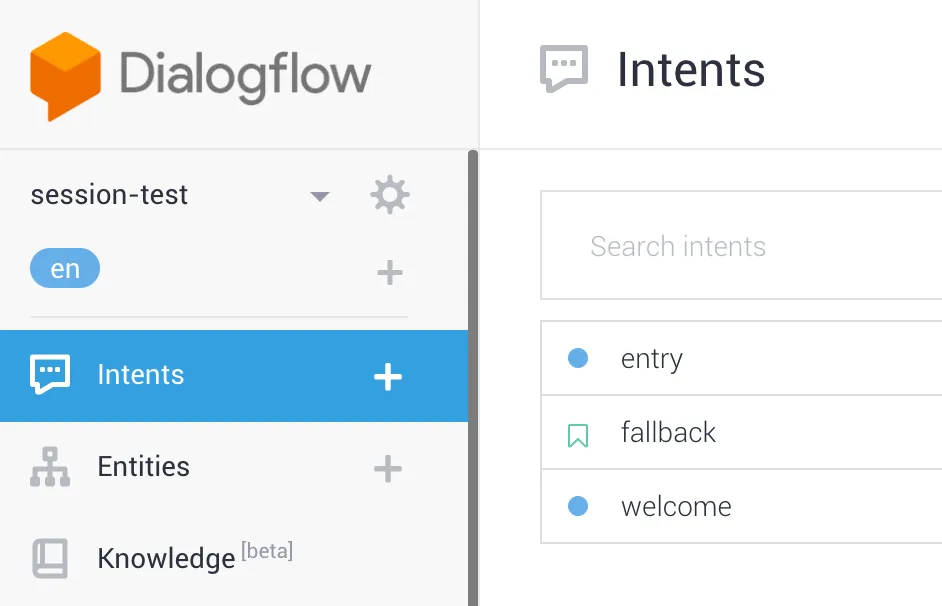Create a new intent with plus icon
Screen dimensions: 942x606
coord(388,376)
